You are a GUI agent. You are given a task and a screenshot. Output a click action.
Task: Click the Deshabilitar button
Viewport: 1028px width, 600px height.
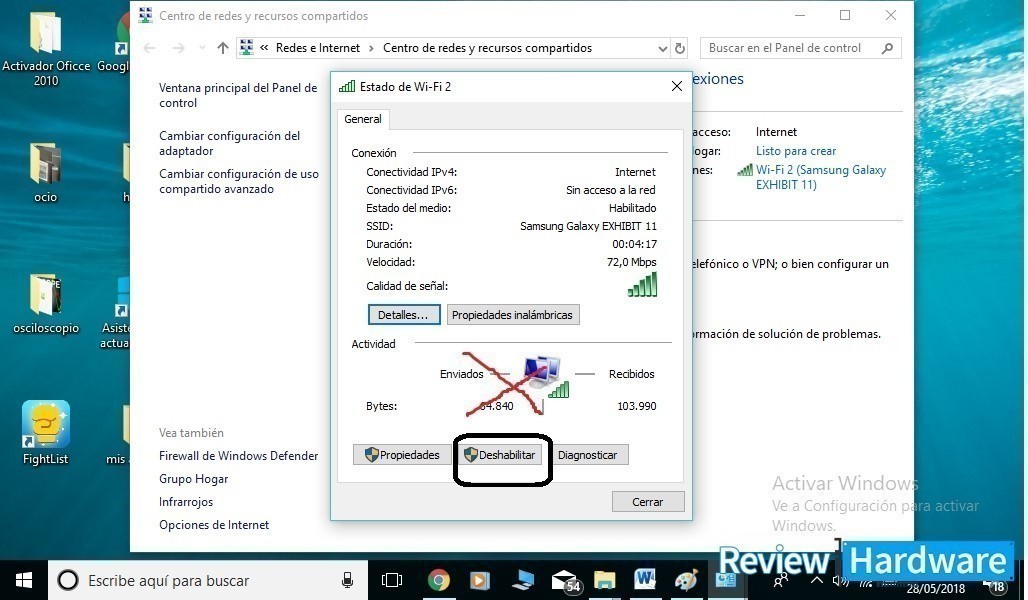click(x=501, y=454)
